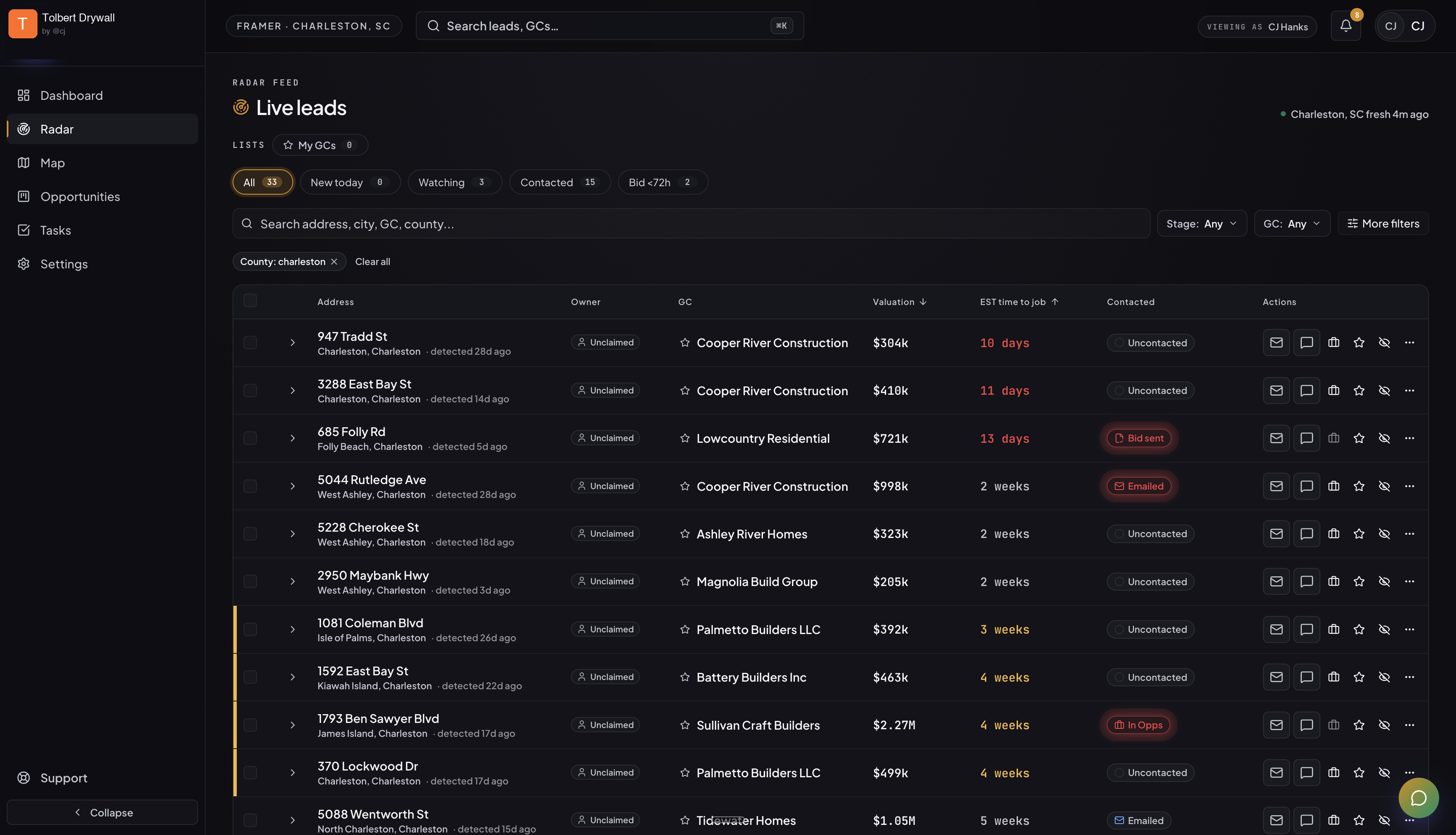Toggle the select-all checkbox in table header

pyautogui.click(x=250, y=300)
